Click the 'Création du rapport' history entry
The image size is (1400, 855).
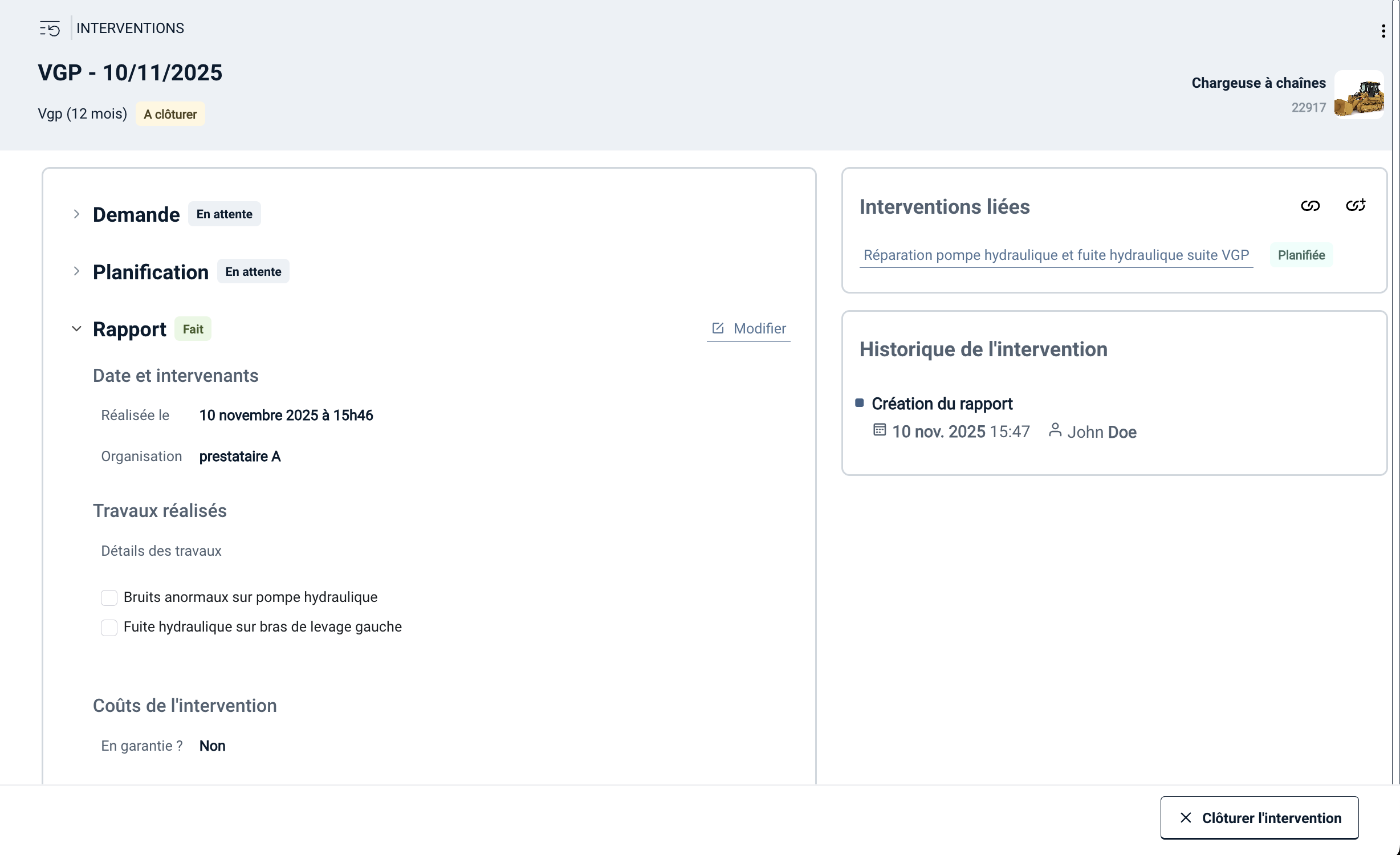point(942,404)
